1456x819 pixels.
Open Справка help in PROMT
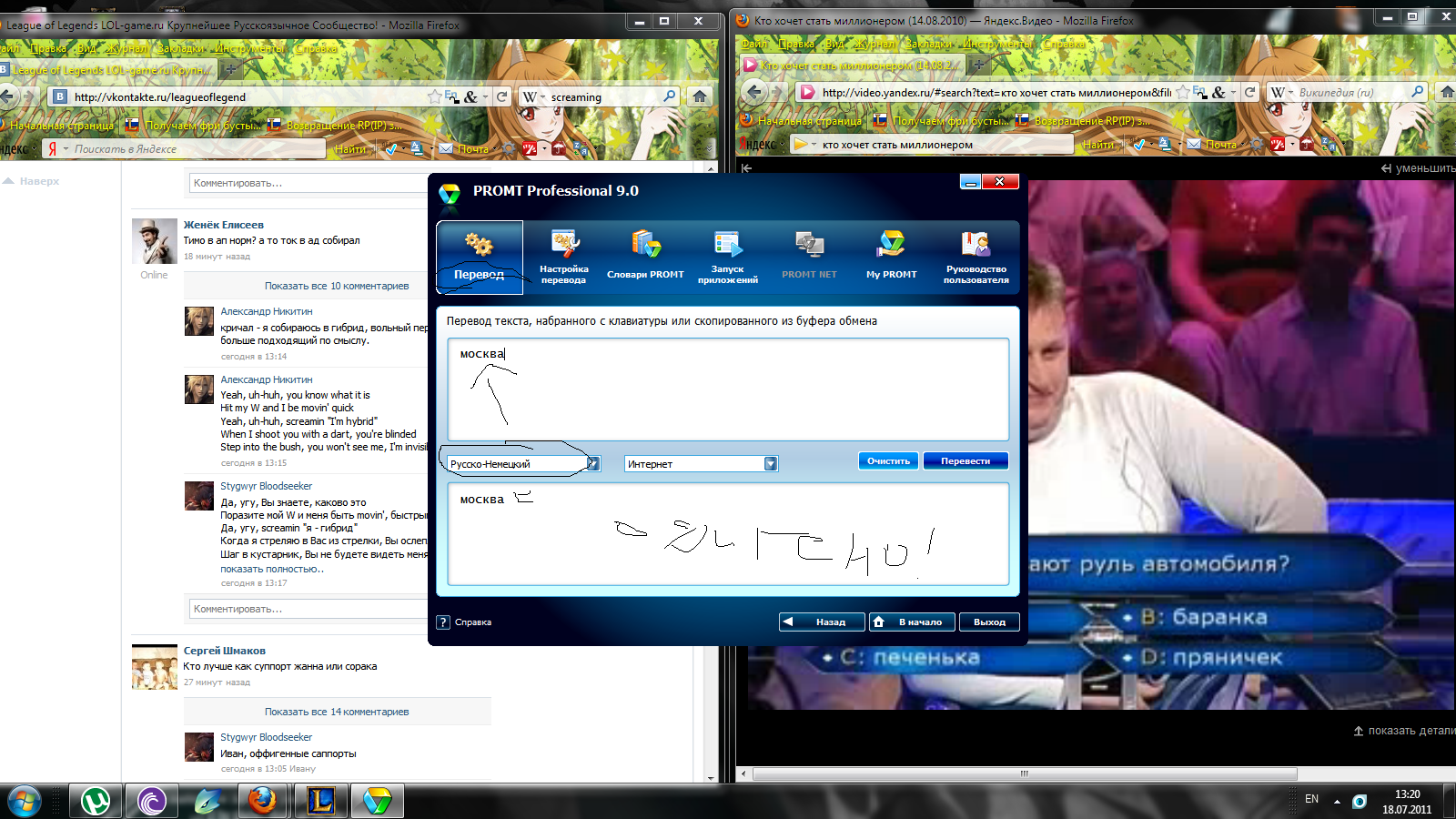tap(465, 622)
